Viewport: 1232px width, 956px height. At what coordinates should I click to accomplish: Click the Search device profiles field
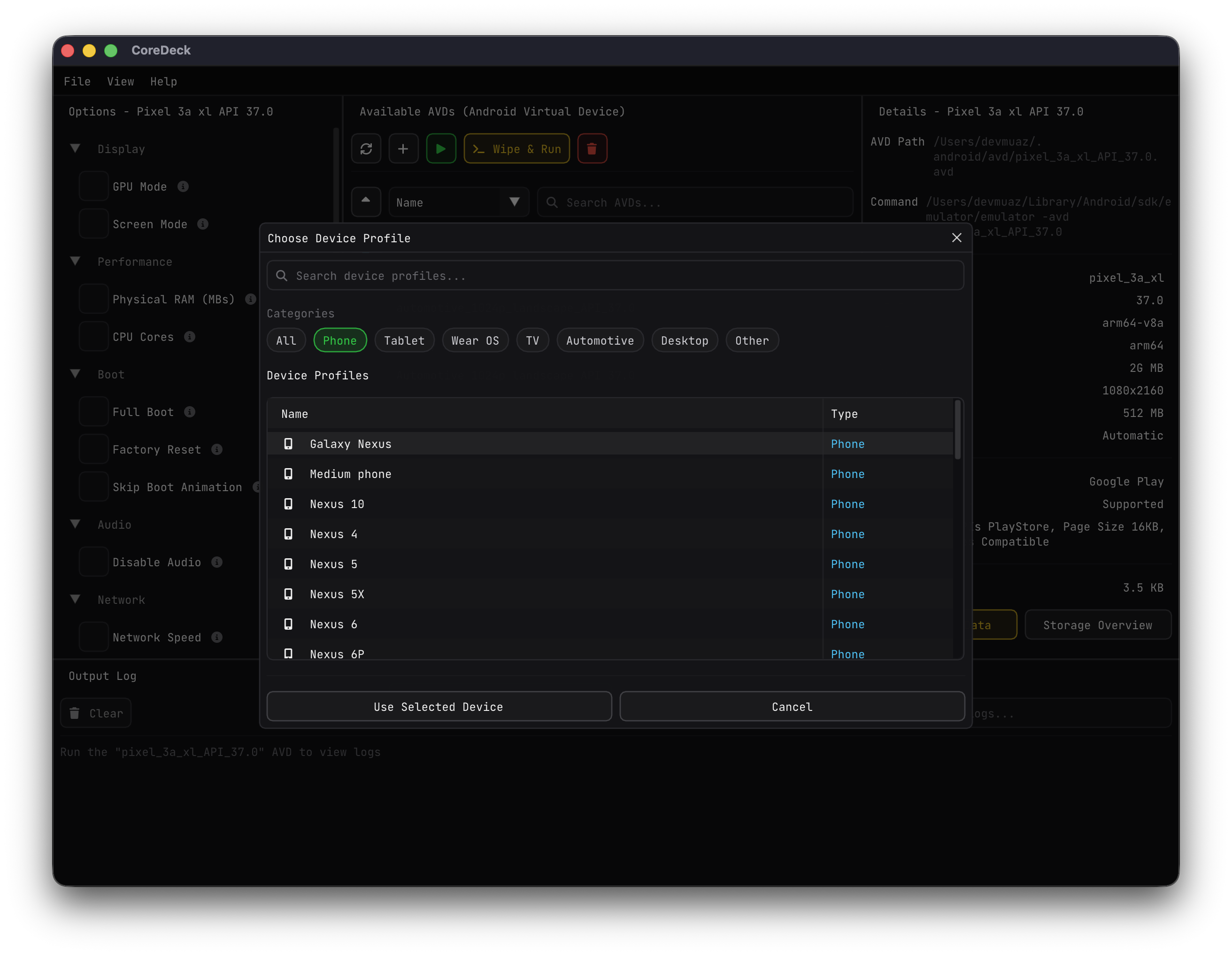(615, 276)
